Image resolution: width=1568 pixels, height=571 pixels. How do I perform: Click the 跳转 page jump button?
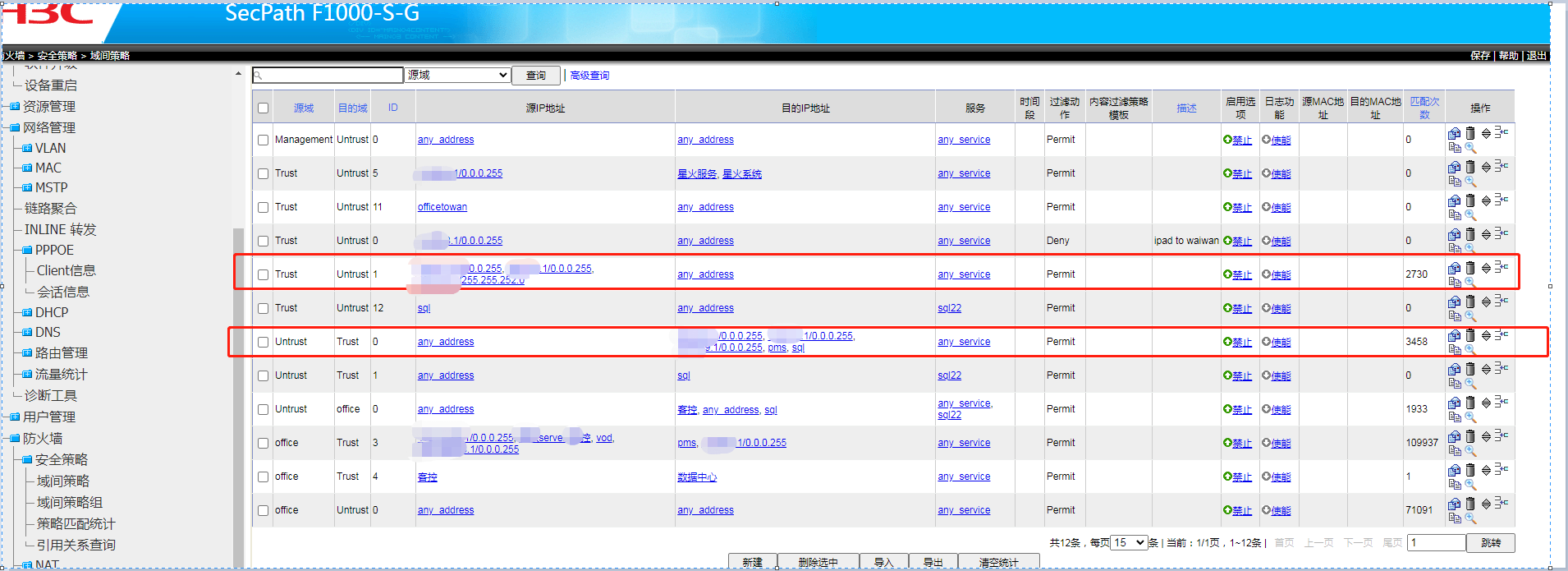coord(1491,543)
